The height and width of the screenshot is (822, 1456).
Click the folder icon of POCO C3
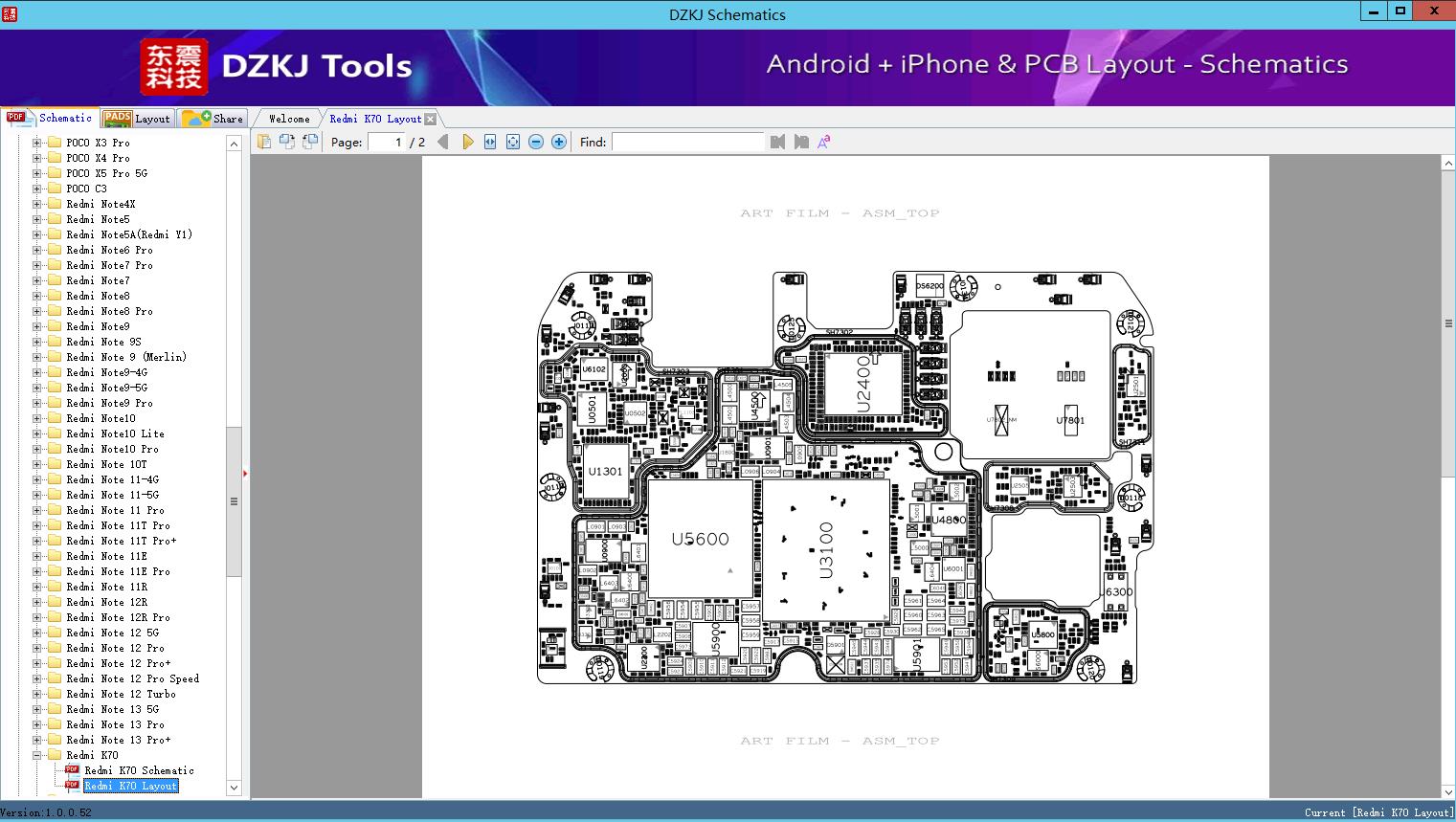coord(55,188)
